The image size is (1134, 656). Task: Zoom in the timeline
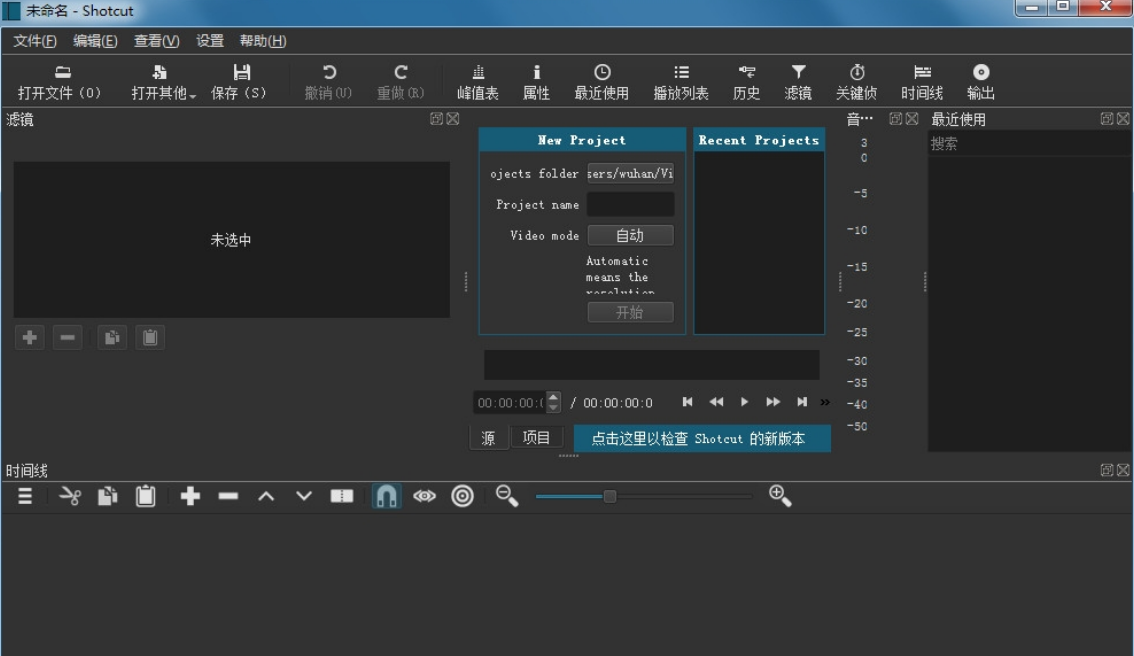(780, 496)
